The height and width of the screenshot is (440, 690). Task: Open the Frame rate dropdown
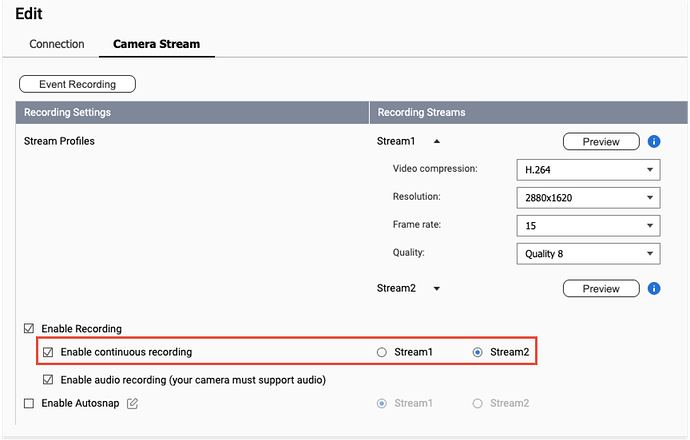588,226
